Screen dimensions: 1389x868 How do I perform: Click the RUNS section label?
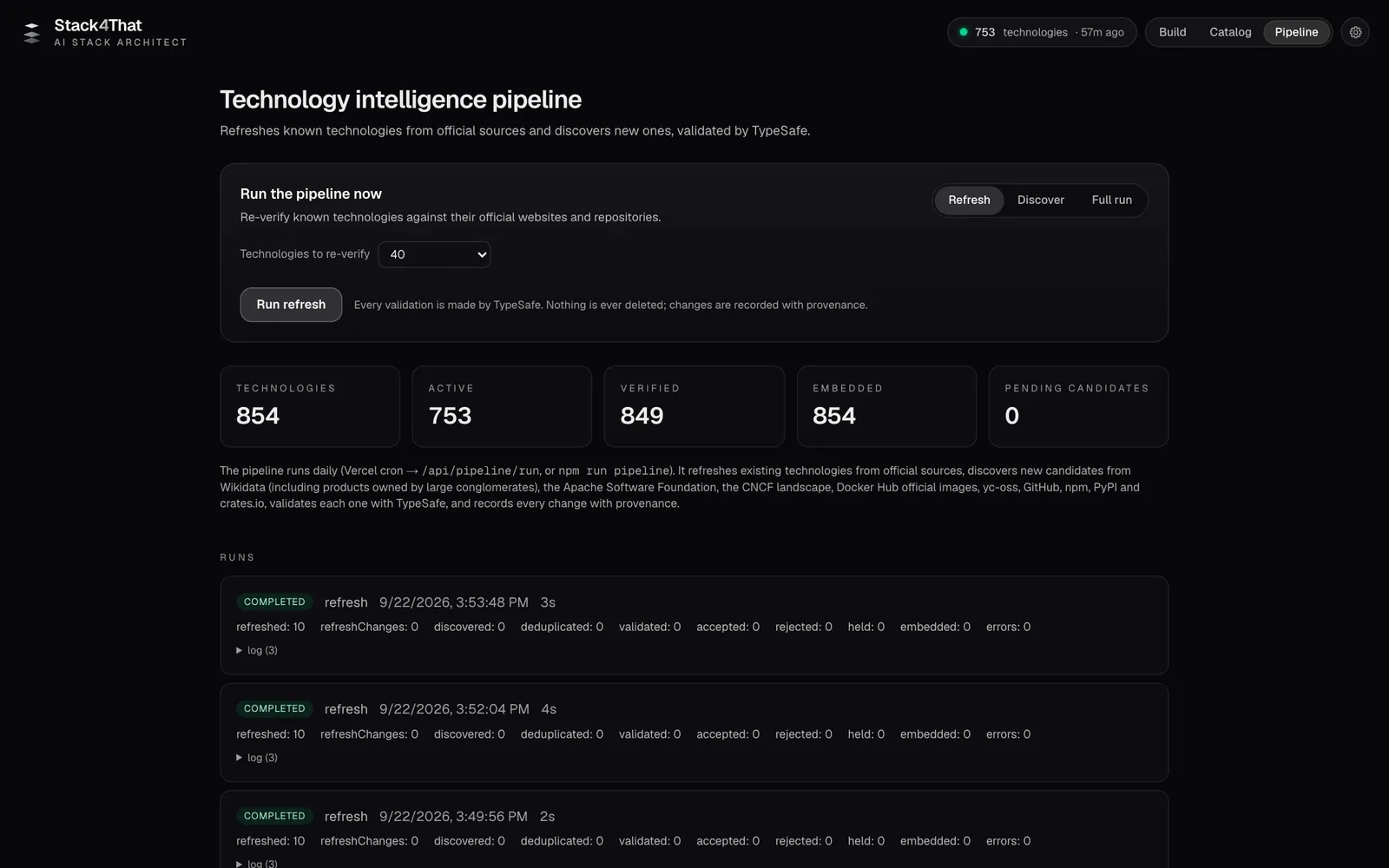tap(237, 557)
